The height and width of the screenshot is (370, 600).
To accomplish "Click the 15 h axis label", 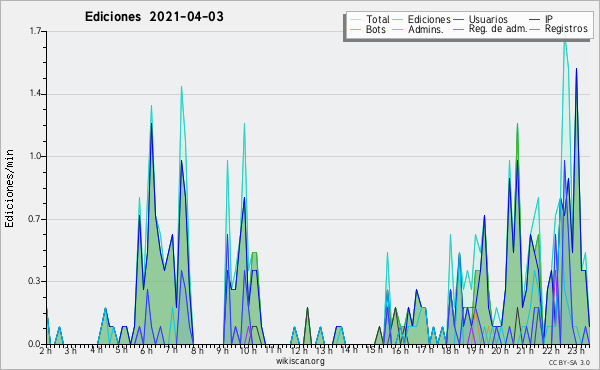I will [x=374, y=350].
